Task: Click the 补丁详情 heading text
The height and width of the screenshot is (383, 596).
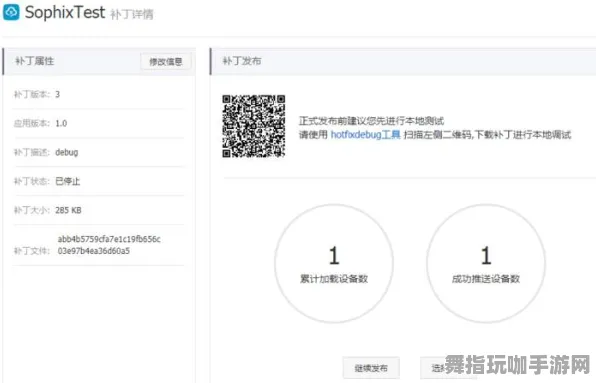Action: tap(132, 15)
